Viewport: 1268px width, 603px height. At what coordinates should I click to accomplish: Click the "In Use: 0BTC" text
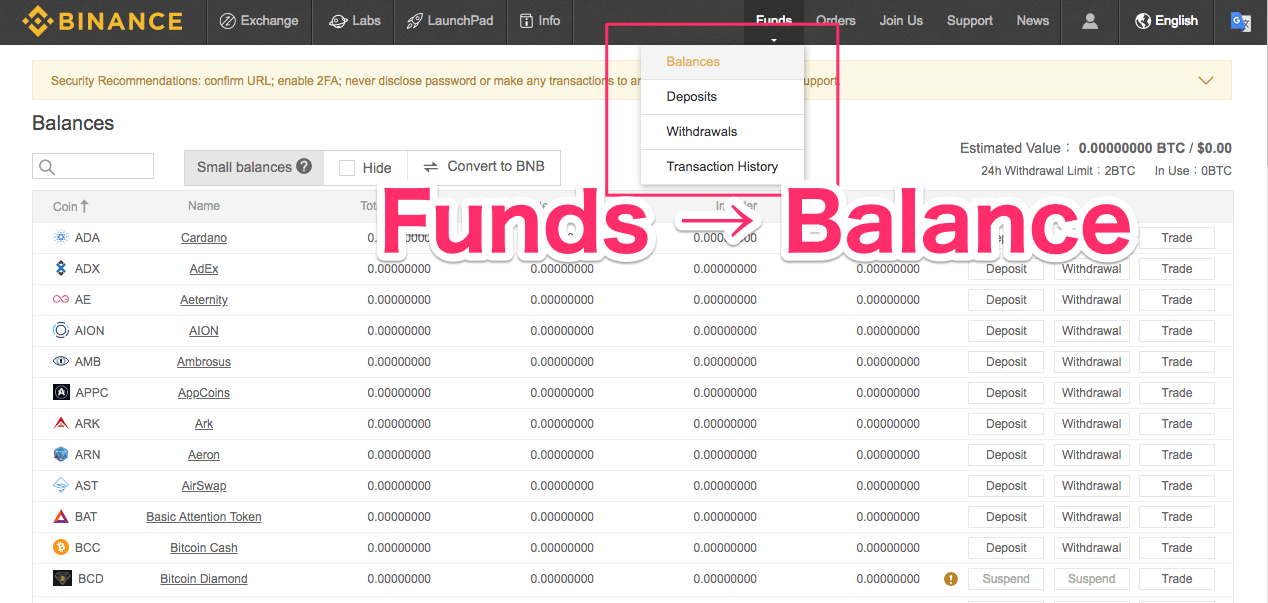1193,171
